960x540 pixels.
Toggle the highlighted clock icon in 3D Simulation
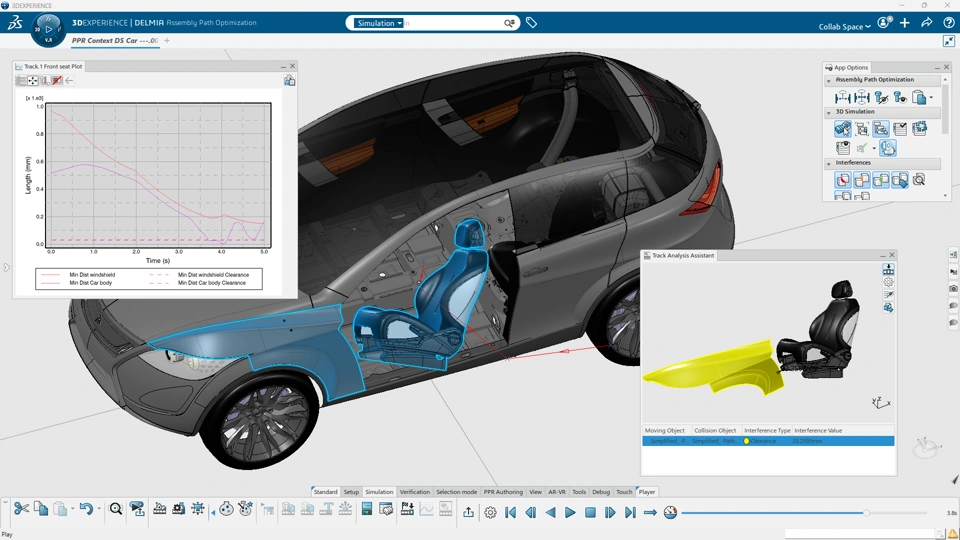pyautogui.click(x=888, y=148)
